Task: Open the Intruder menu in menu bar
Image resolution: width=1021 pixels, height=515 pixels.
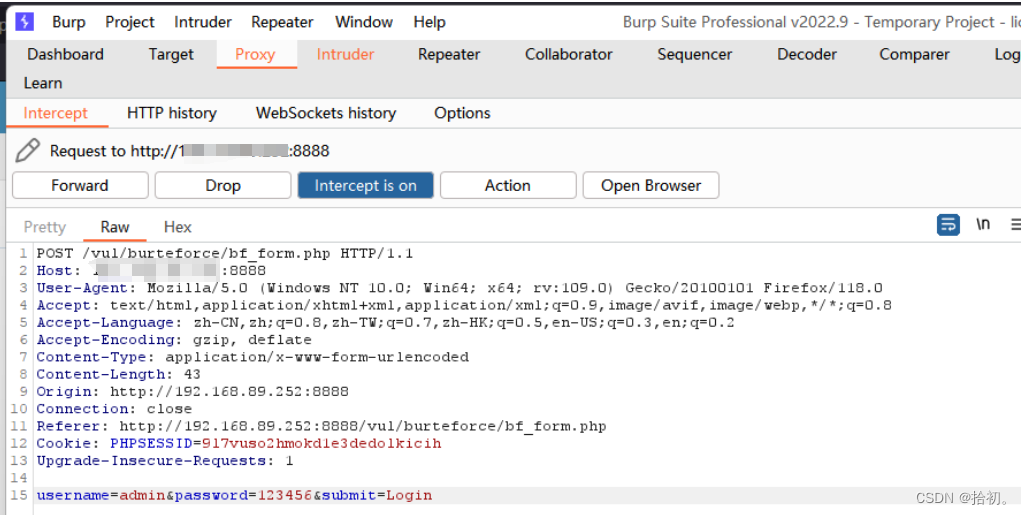Action: [x=203, y=22]
